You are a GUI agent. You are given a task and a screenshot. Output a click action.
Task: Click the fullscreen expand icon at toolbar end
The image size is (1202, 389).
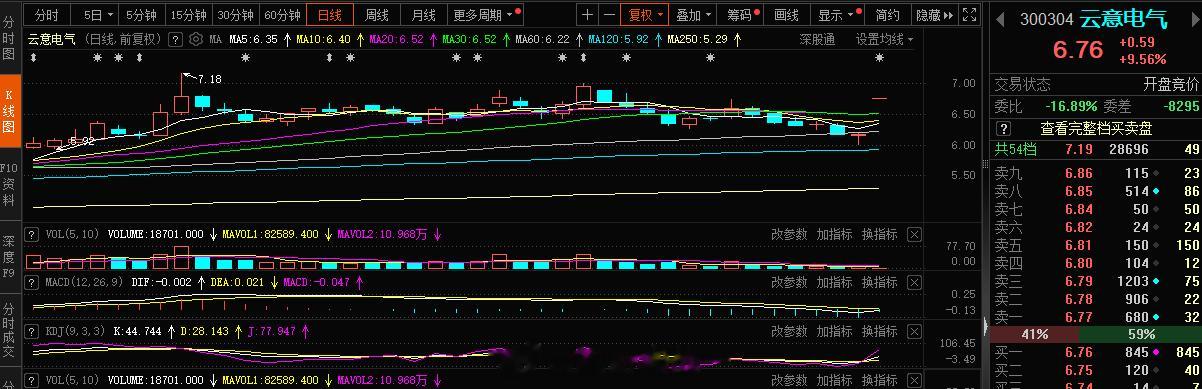970,15
